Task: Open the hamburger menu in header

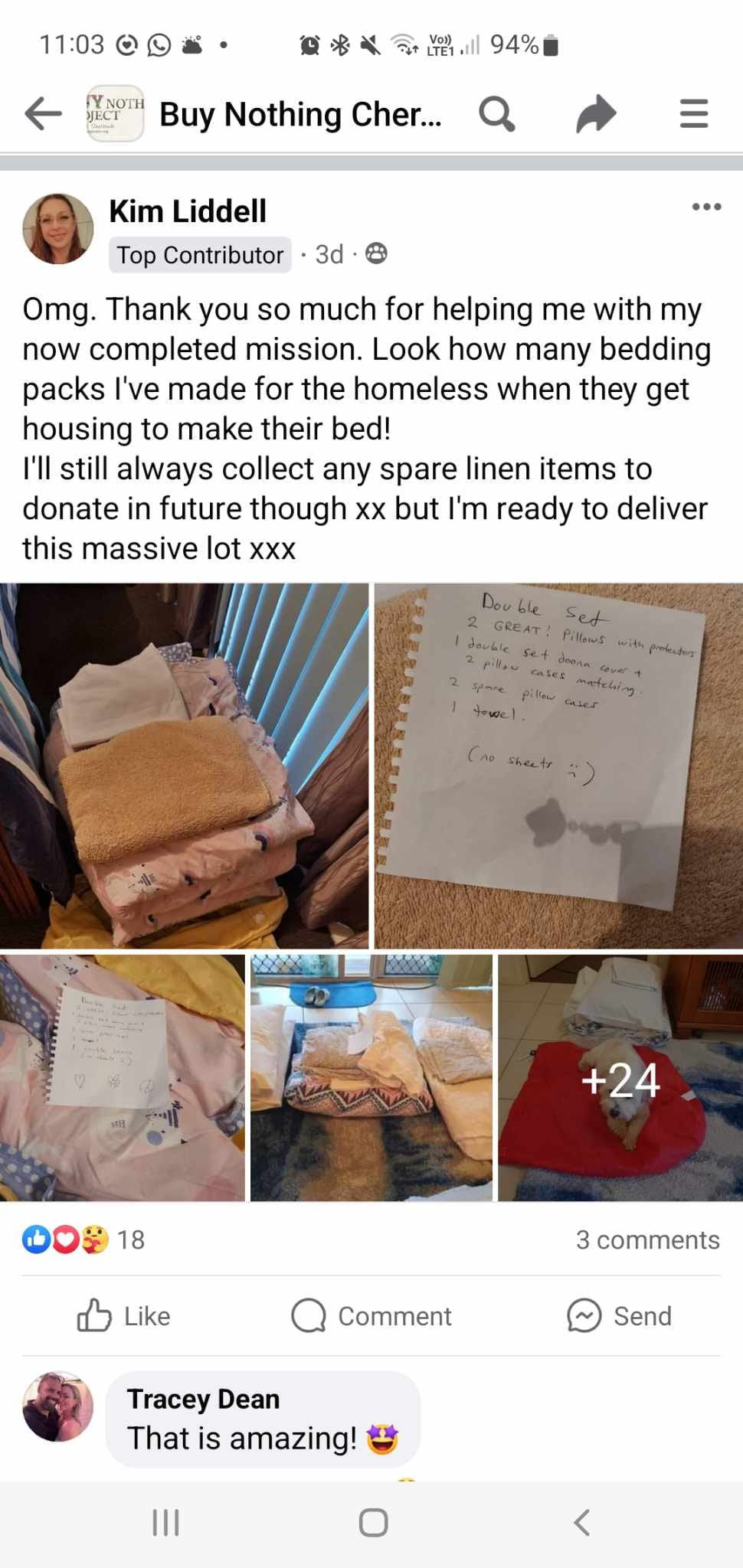Action: coord(694,114)
